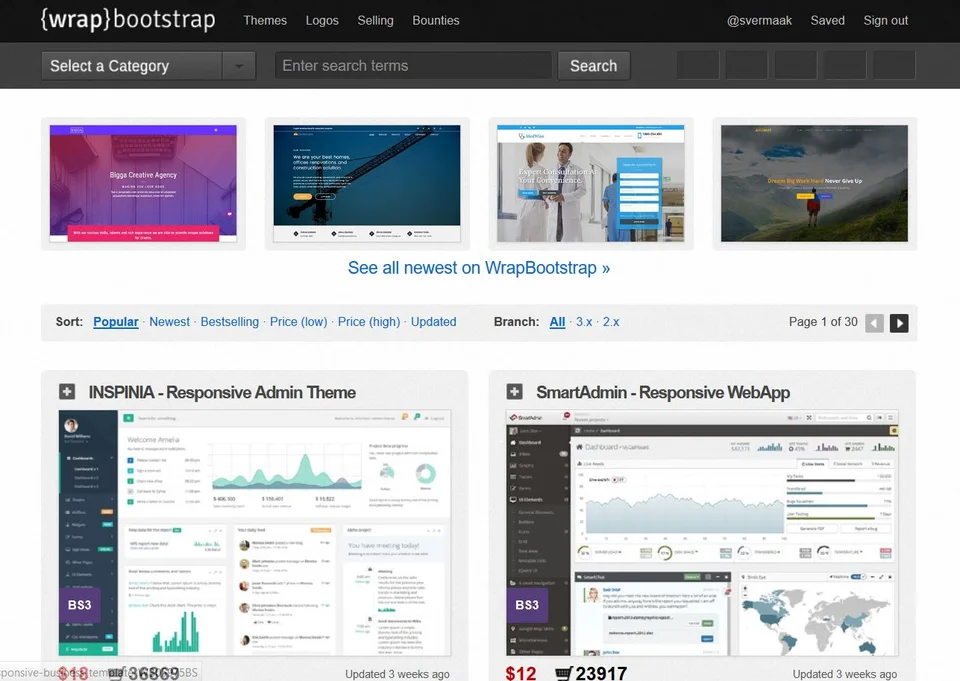Filter by the 2.x branch

click(611, 322)
